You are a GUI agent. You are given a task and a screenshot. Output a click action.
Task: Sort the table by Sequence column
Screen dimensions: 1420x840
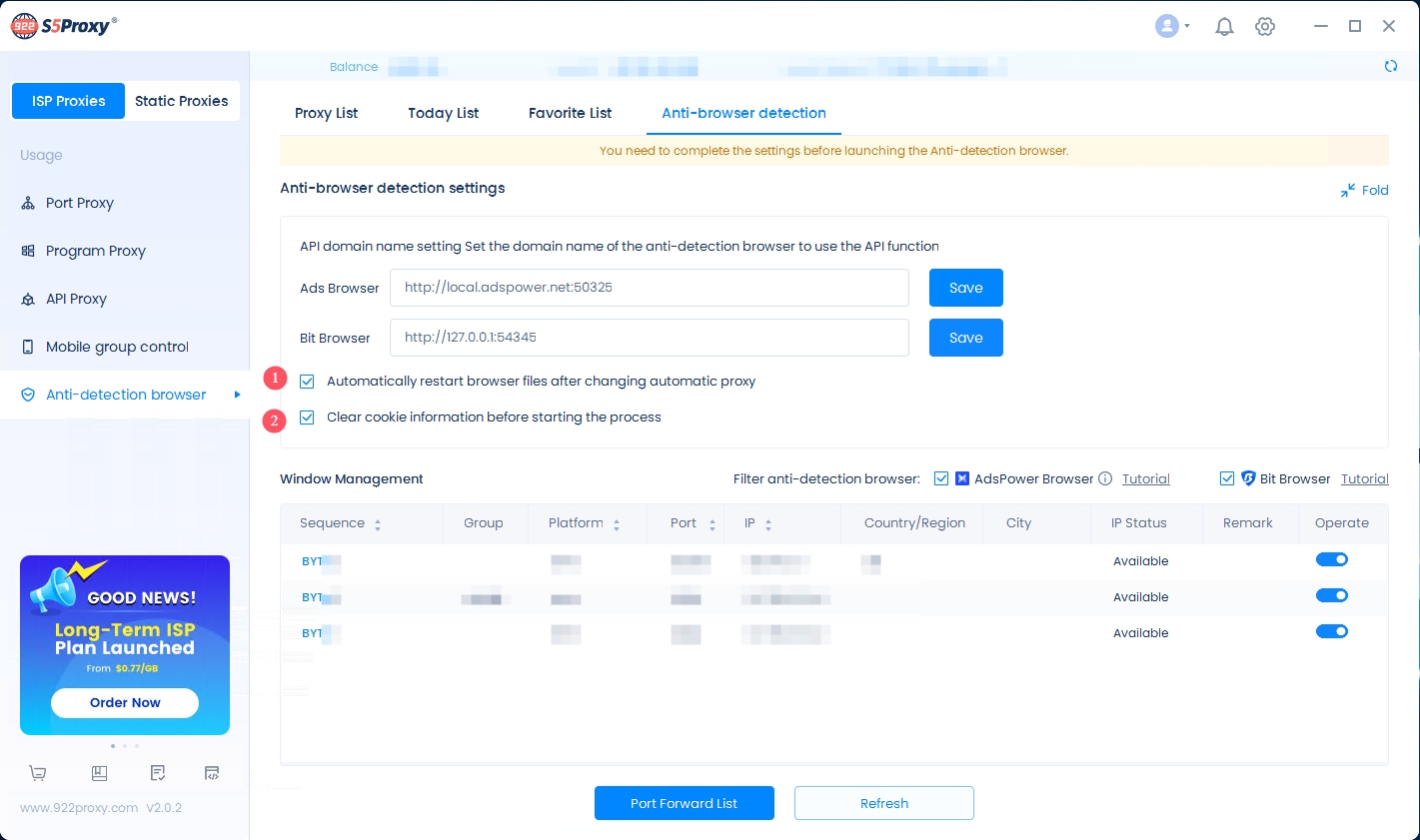click(377, 523)
